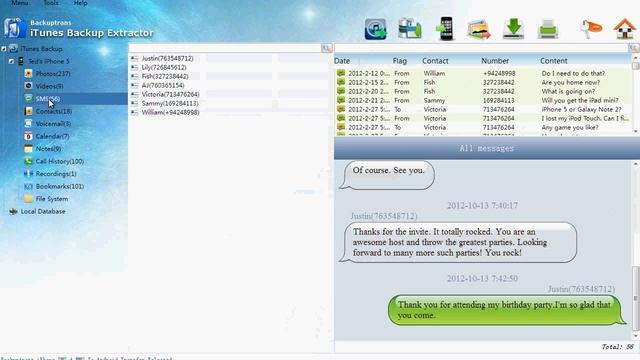
Task: Click the search icon above the message table
Action: point(633,49)
